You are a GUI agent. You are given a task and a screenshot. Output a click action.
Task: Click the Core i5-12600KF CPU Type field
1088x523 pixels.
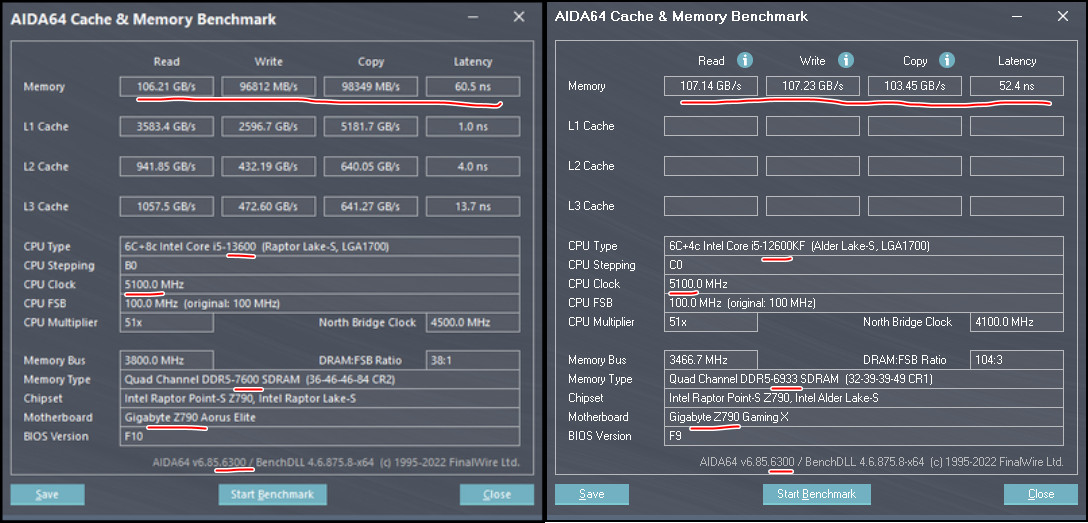tap(864, 246)
